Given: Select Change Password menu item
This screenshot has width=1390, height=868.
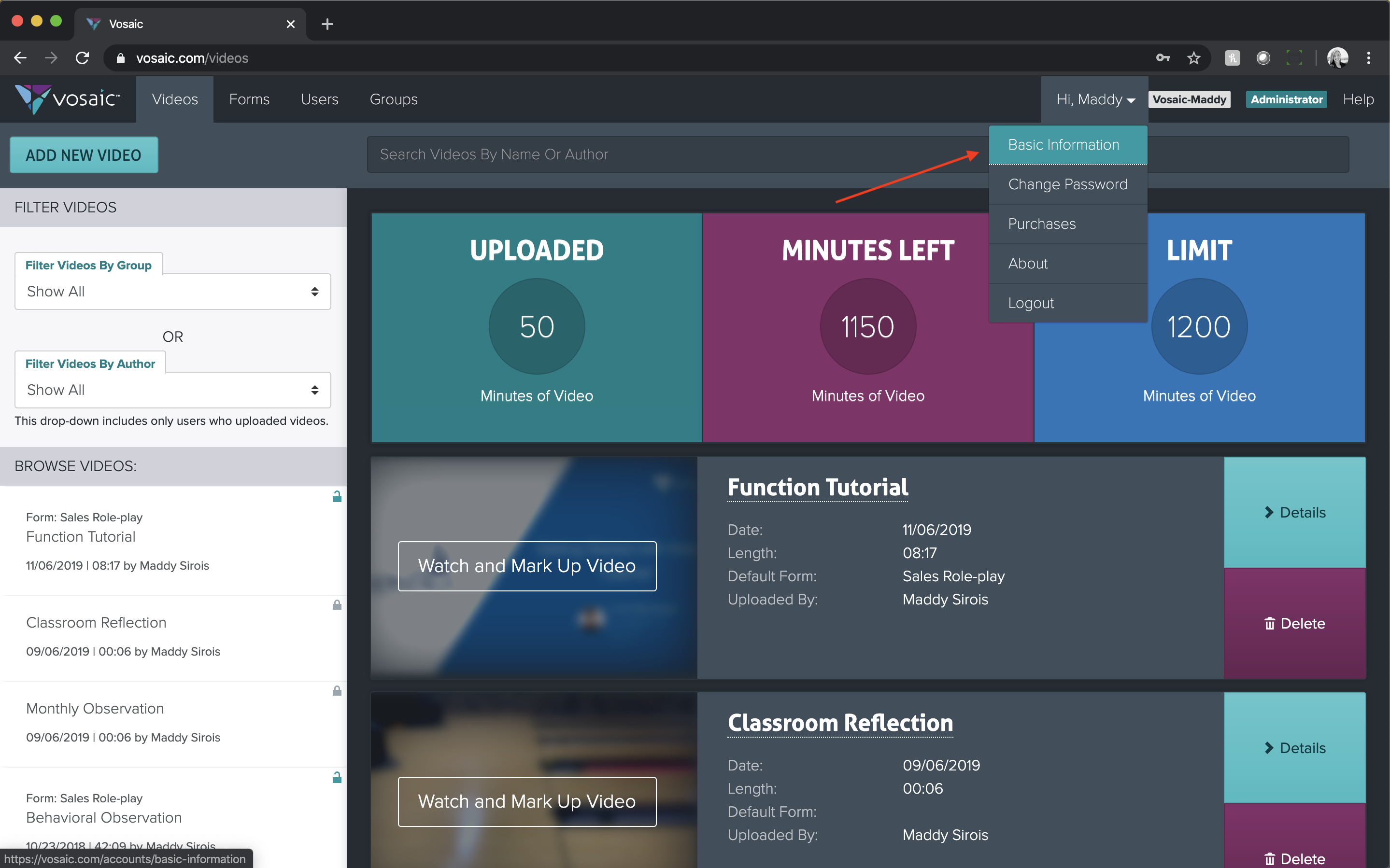Looking at the screenshot, I should [x=1068, y=184].
